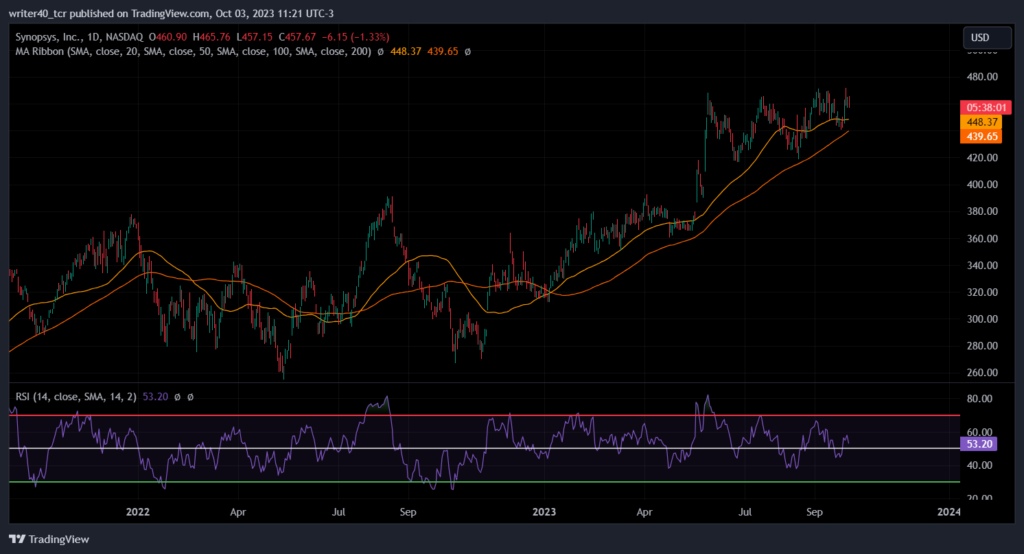Click the ø symbol right after the MA Ribbon parameters

[x=381, y=52]
